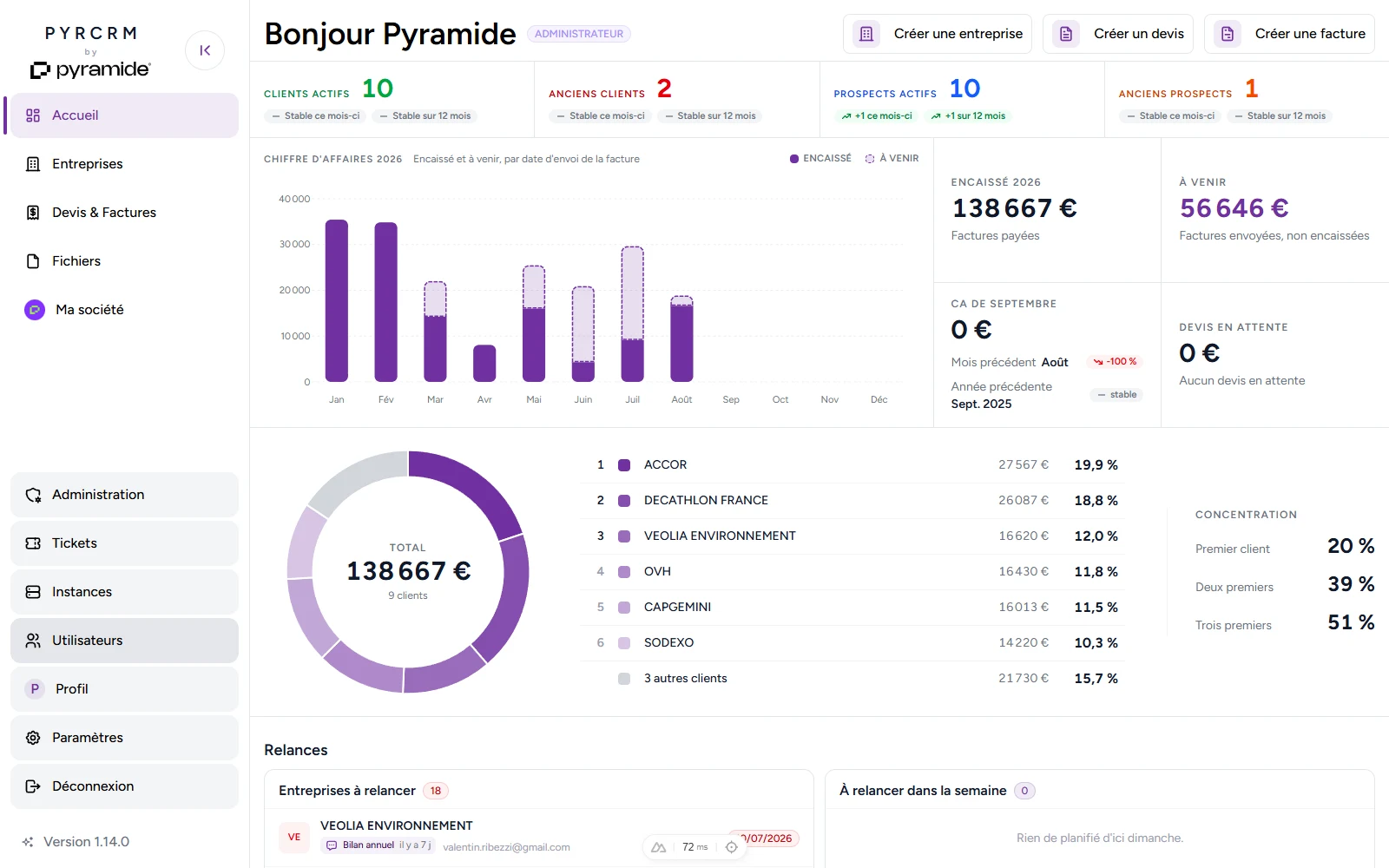Screen dimensions: 1389x868
Task: Click the Créer une entreprise label
Action: [958, 34]
